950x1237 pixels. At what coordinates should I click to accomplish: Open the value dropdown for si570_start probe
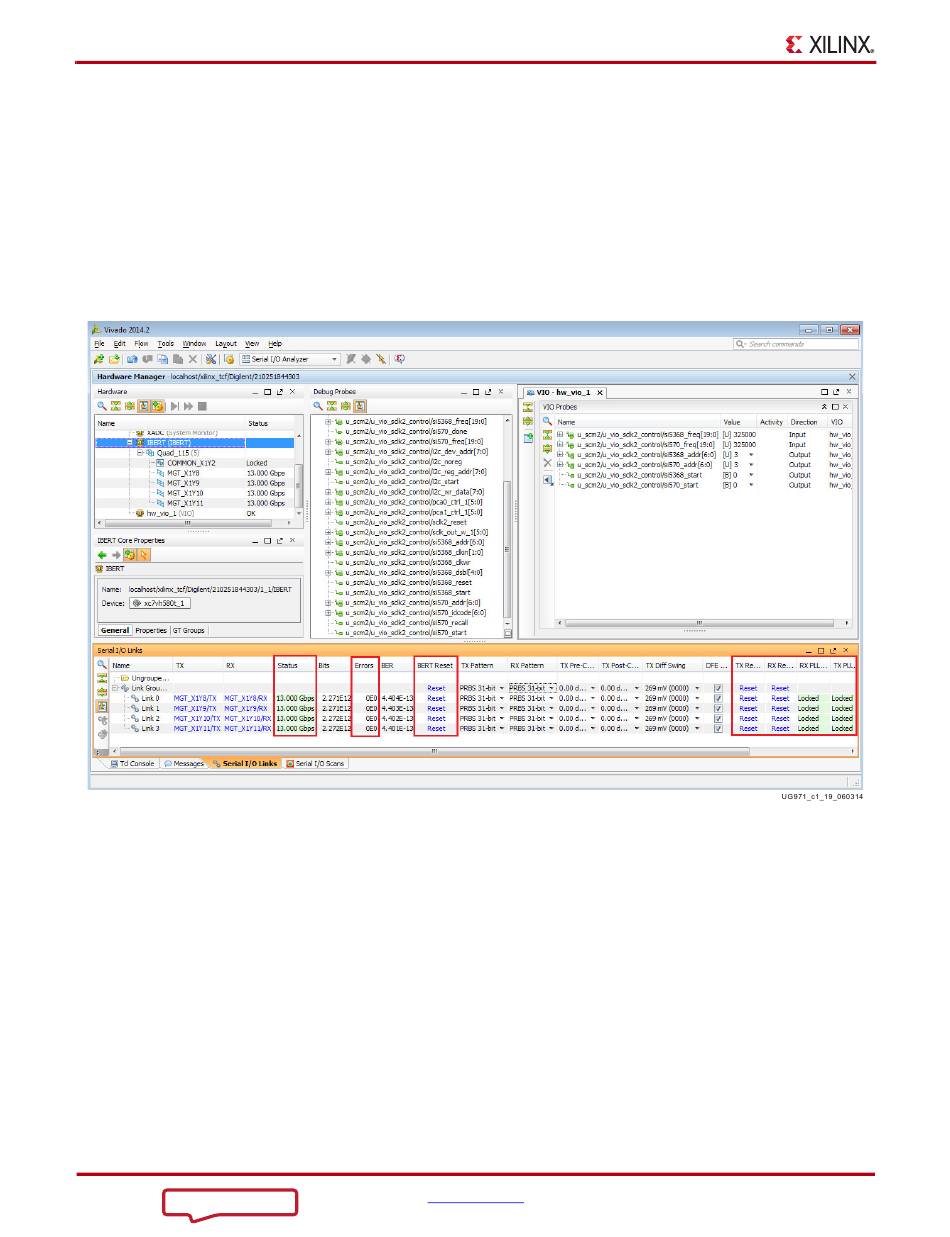[x=751, y=485]
